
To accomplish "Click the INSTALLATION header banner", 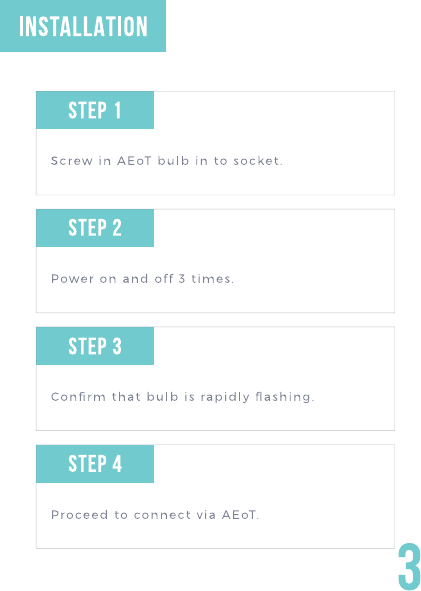I will coord(83,26).
